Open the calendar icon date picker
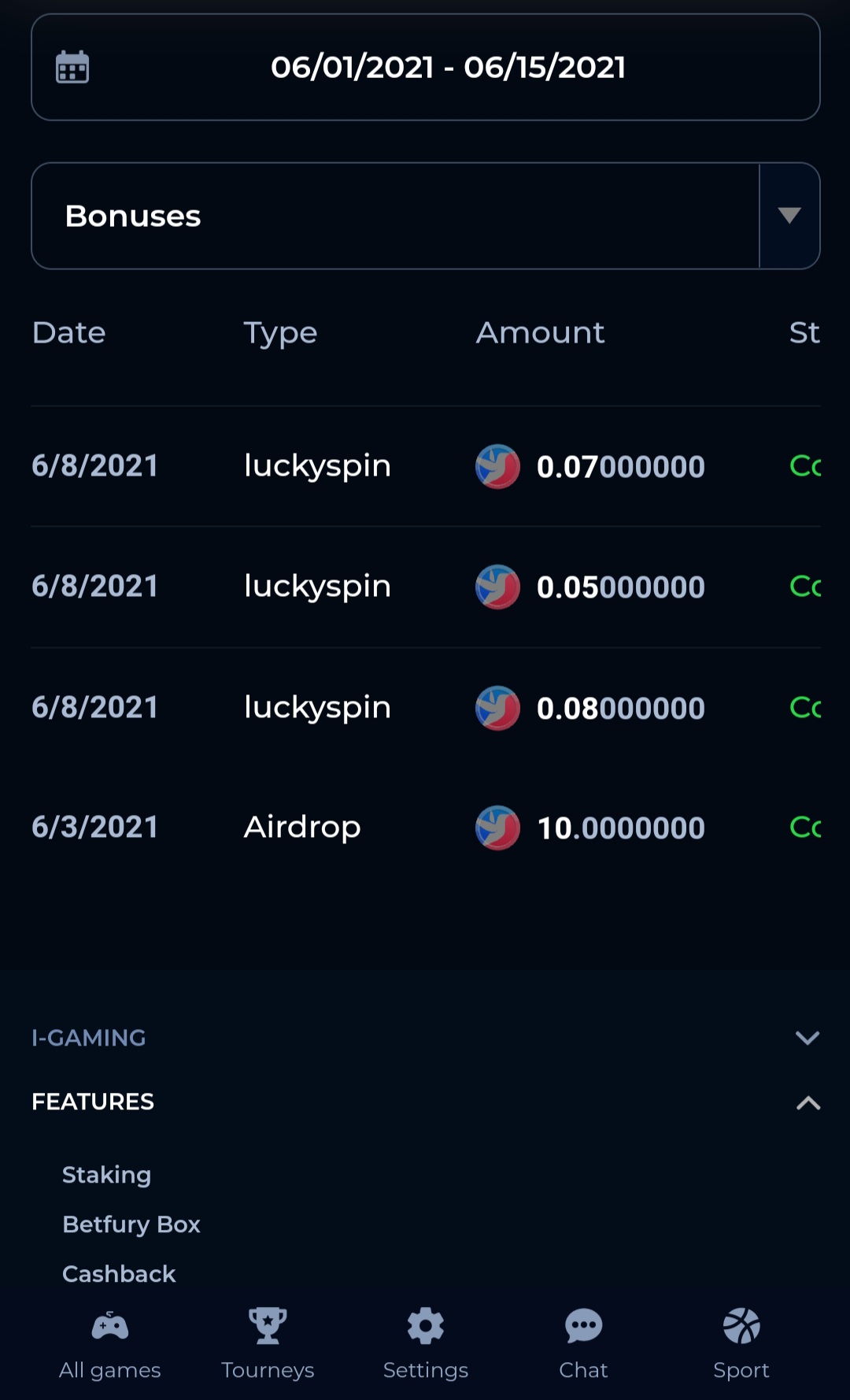The image size is (850, 1400). pos(72,67)
